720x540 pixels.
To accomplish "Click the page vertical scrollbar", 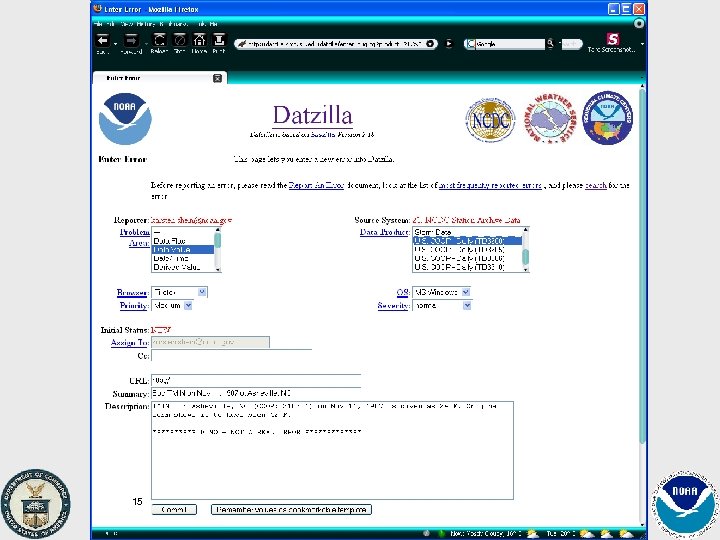I will (642, 305).
